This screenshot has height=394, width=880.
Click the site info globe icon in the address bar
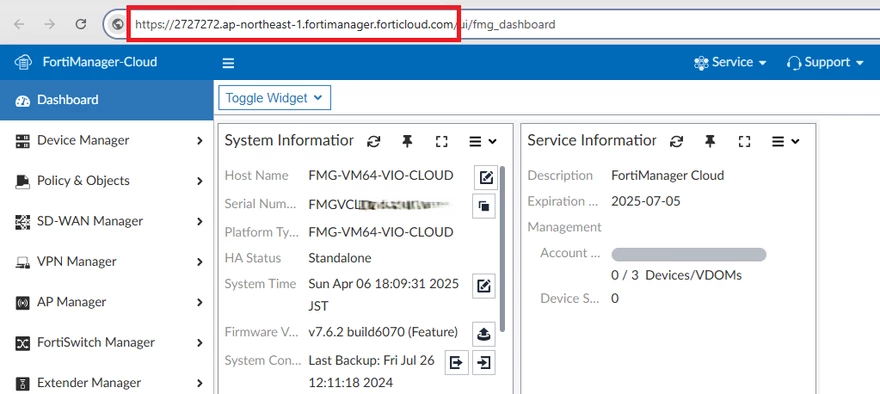[117, 24]
